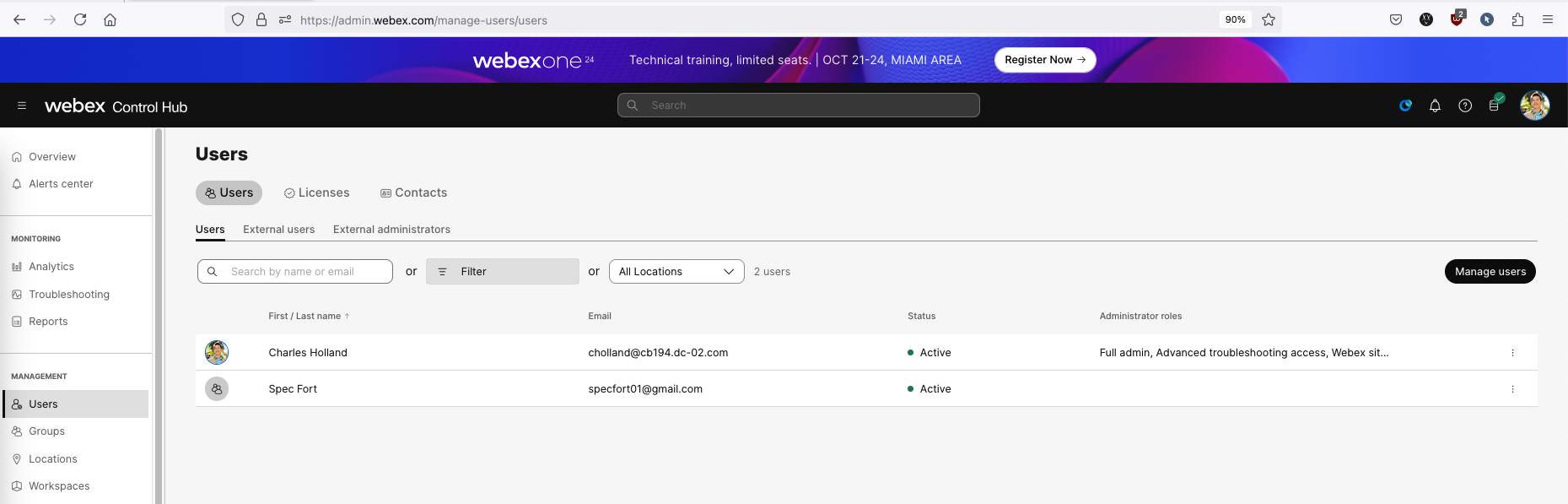Click the user profile avatar in header
Viewport: 1568px width, 504px height.
1534,106
